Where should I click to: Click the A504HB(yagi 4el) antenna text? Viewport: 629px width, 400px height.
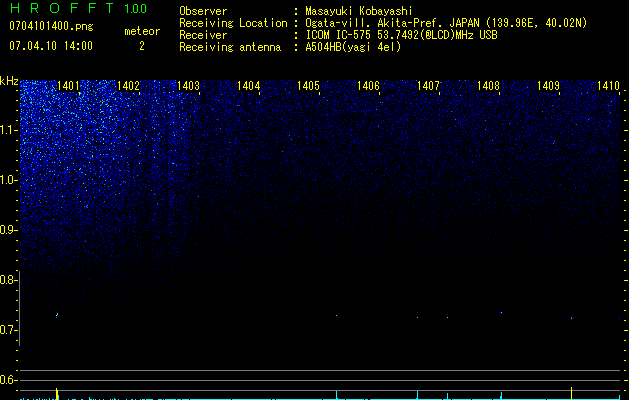pyautogui.click(x=353, y=47)
